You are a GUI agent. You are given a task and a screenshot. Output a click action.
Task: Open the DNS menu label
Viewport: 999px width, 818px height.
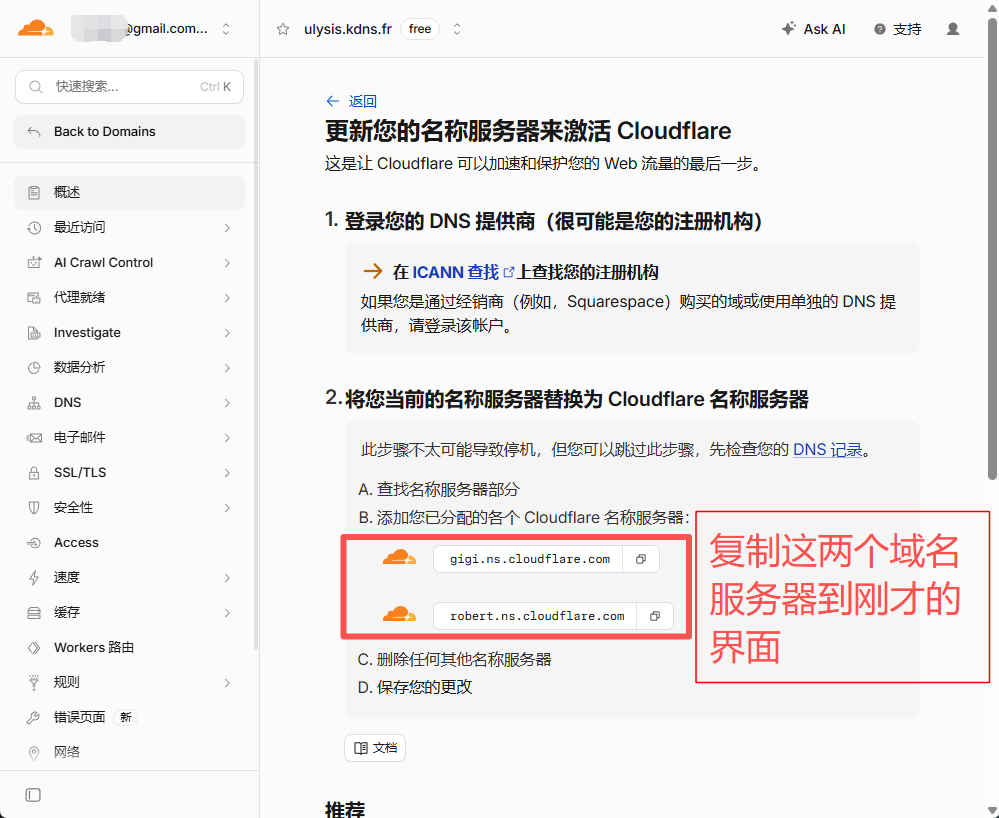(x=68, y=403)
